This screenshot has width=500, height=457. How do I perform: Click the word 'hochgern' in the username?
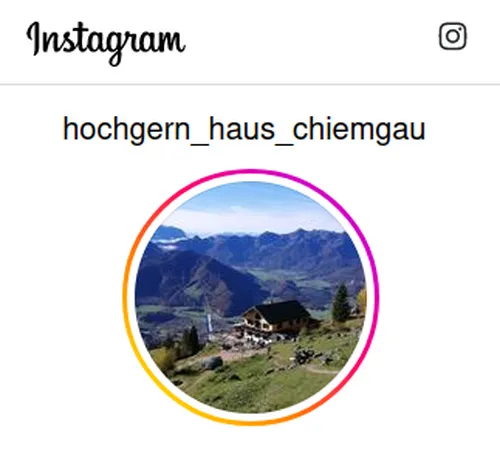point(127,129)
